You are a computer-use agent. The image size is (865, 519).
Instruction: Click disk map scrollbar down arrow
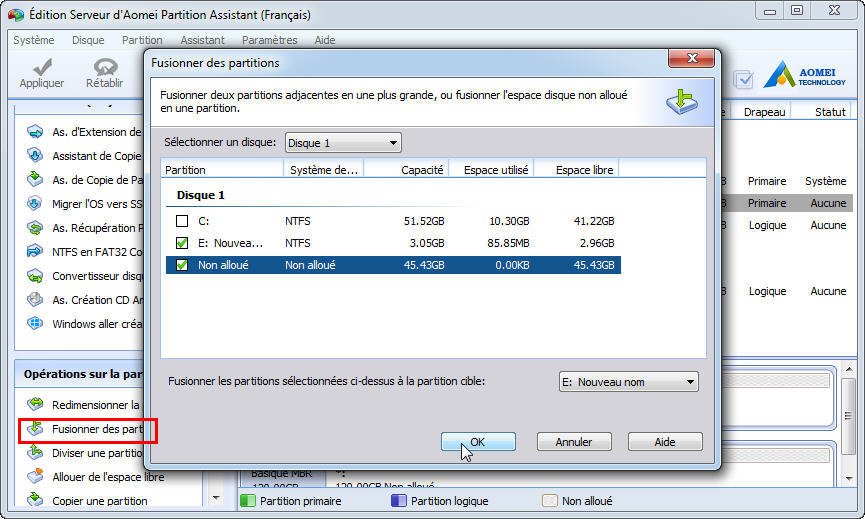click(x=849, y=479)
